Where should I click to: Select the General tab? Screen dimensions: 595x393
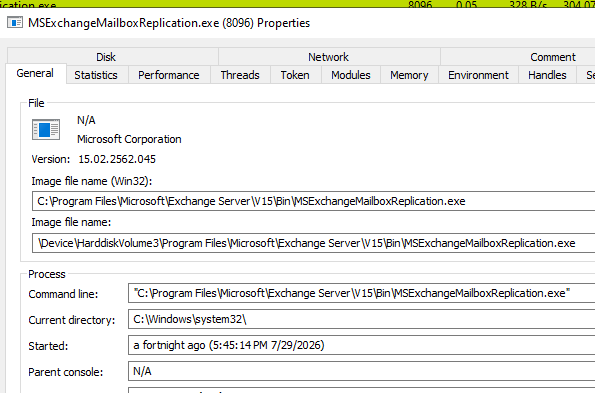pyautogui.click(x=35, y=73)
